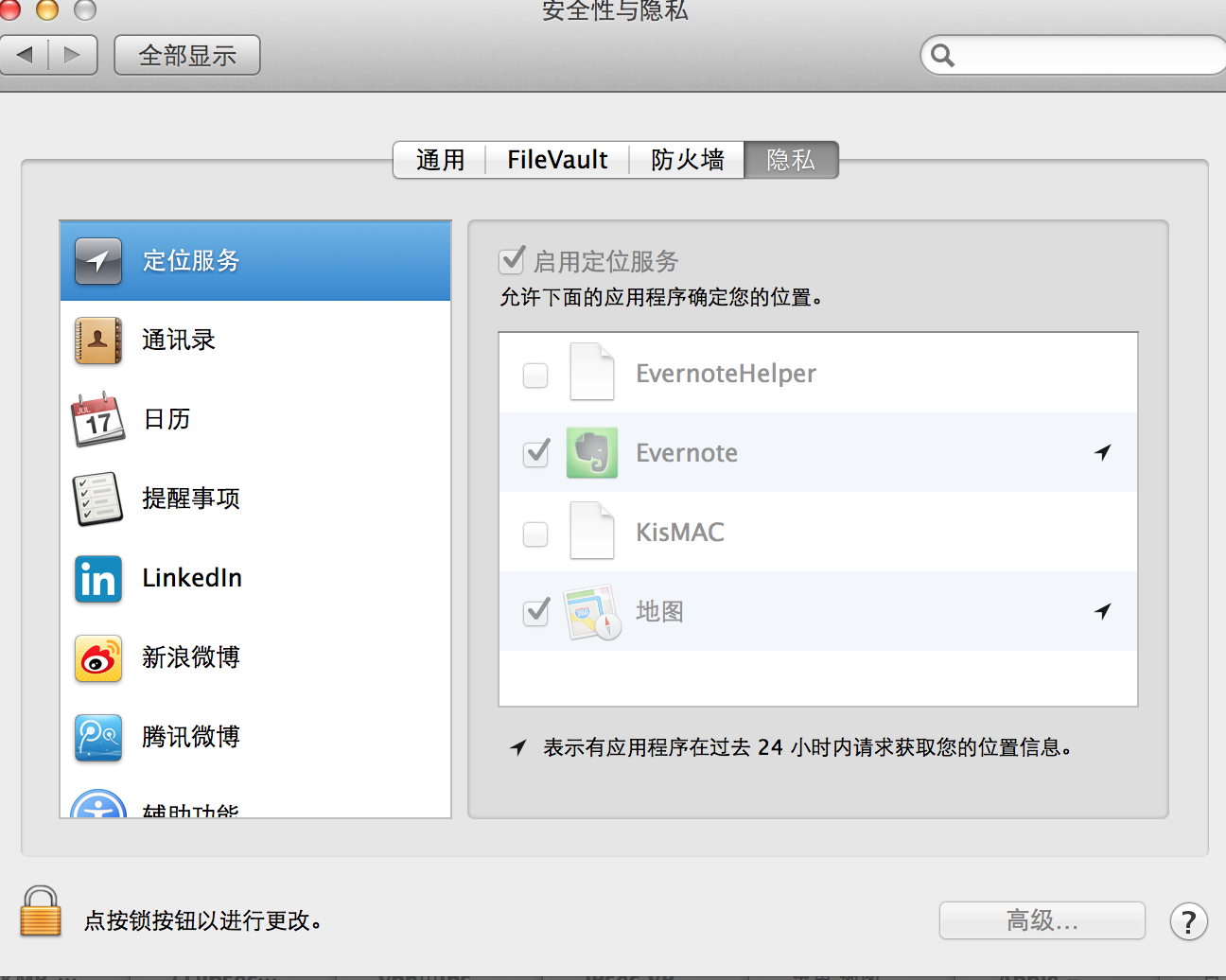
Task: Open the Firewall (防火墙) tab
Action: pyautogui.click(x=687, y=160)
